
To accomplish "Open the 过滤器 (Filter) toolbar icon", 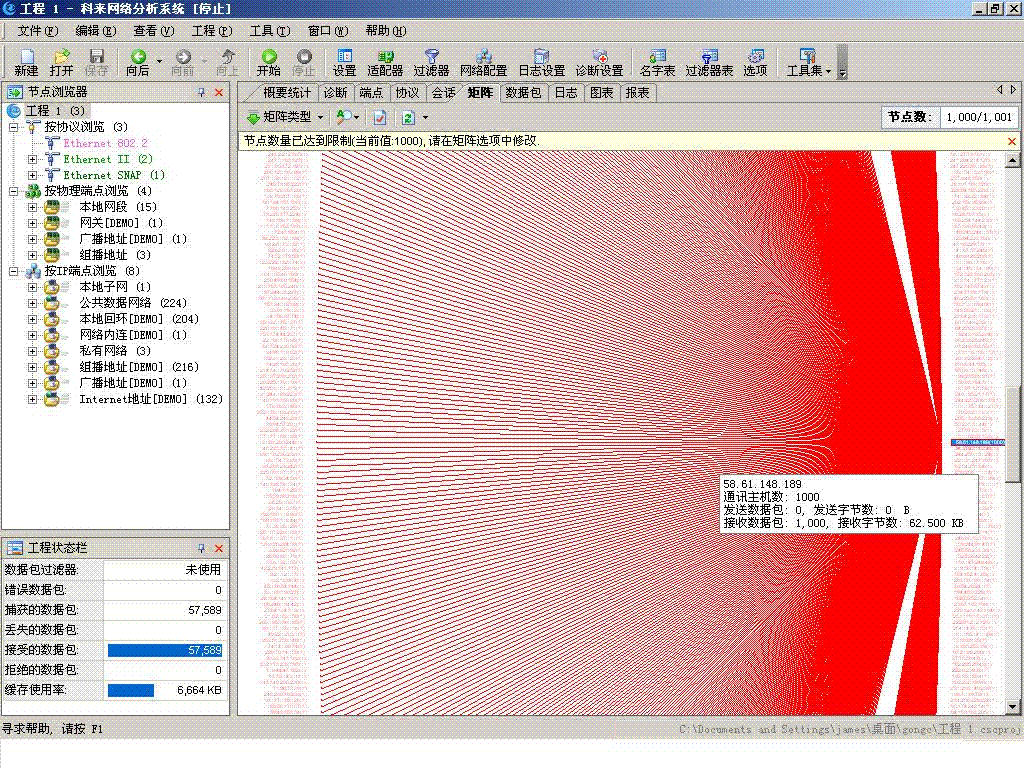I will (431, 62).
